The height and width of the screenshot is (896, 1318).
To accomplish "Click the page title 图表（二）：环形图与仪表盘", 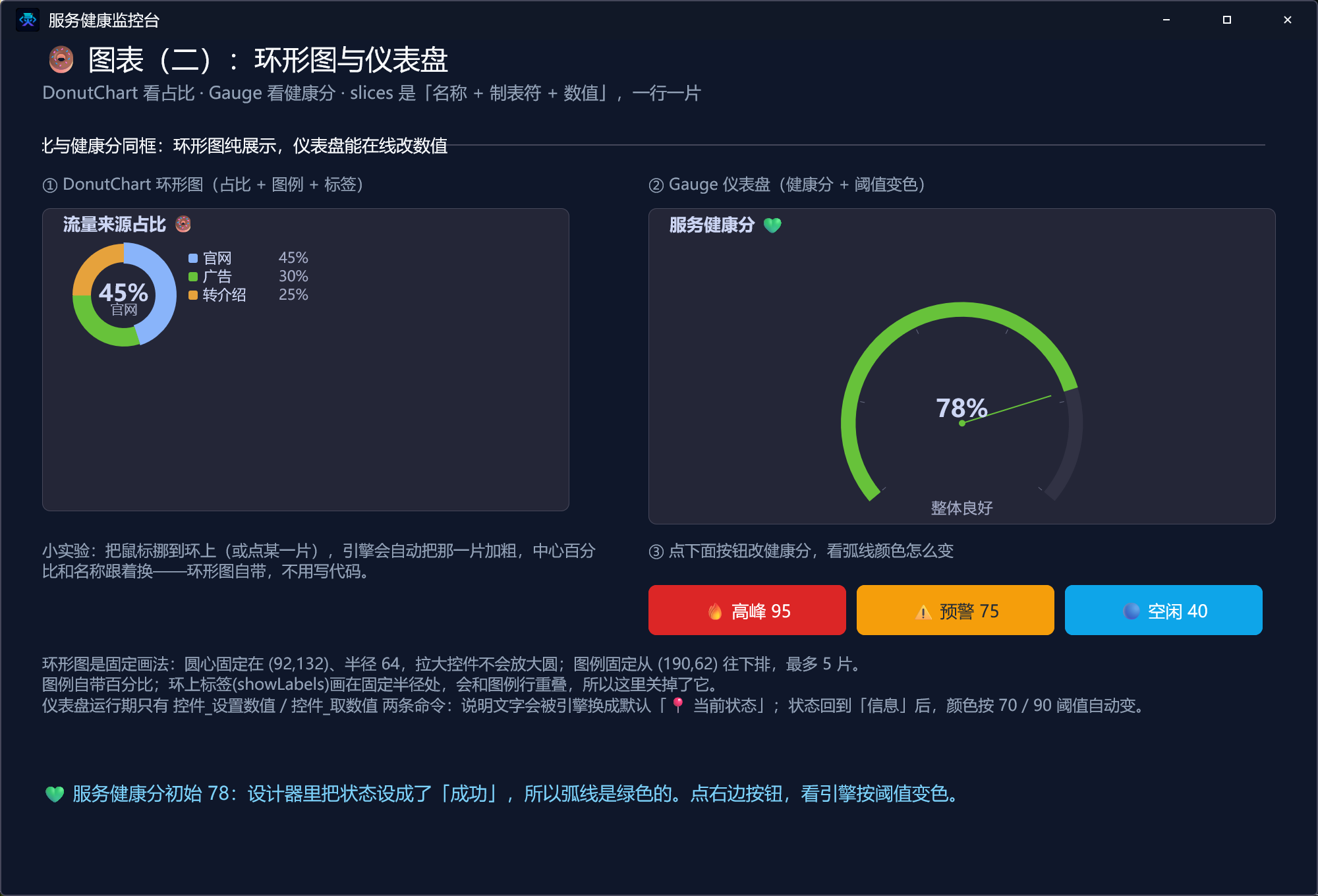I will (268, 60).
